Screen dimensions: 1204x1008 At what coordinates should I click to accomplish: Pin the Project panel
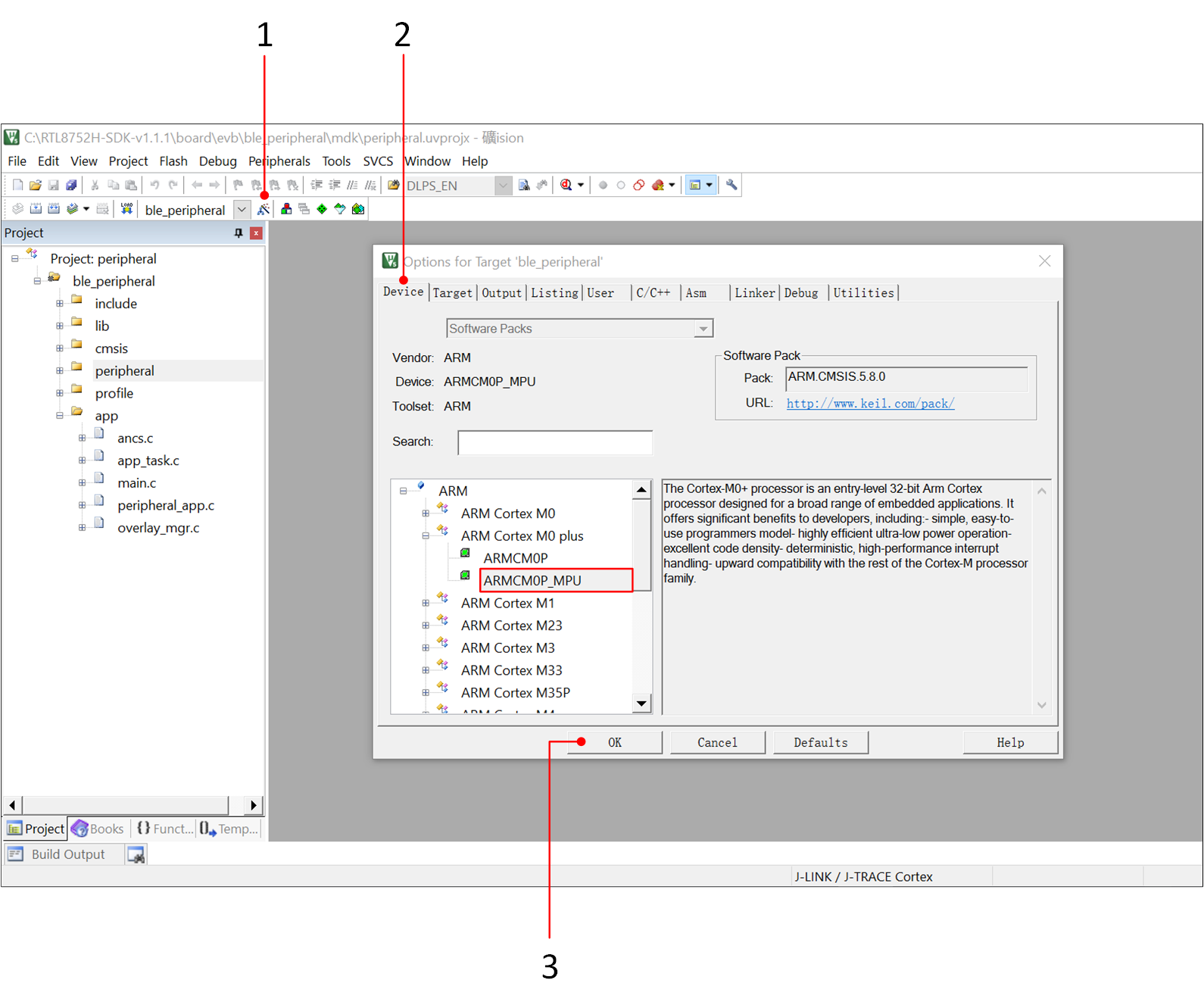tap(239, 233)
